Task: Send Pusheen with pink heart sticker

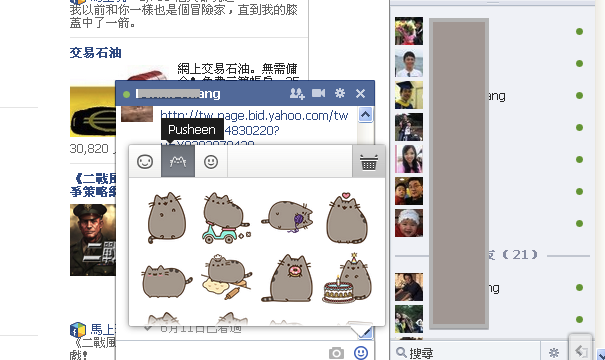Action: pyautogui.click(x=347, y=218)
